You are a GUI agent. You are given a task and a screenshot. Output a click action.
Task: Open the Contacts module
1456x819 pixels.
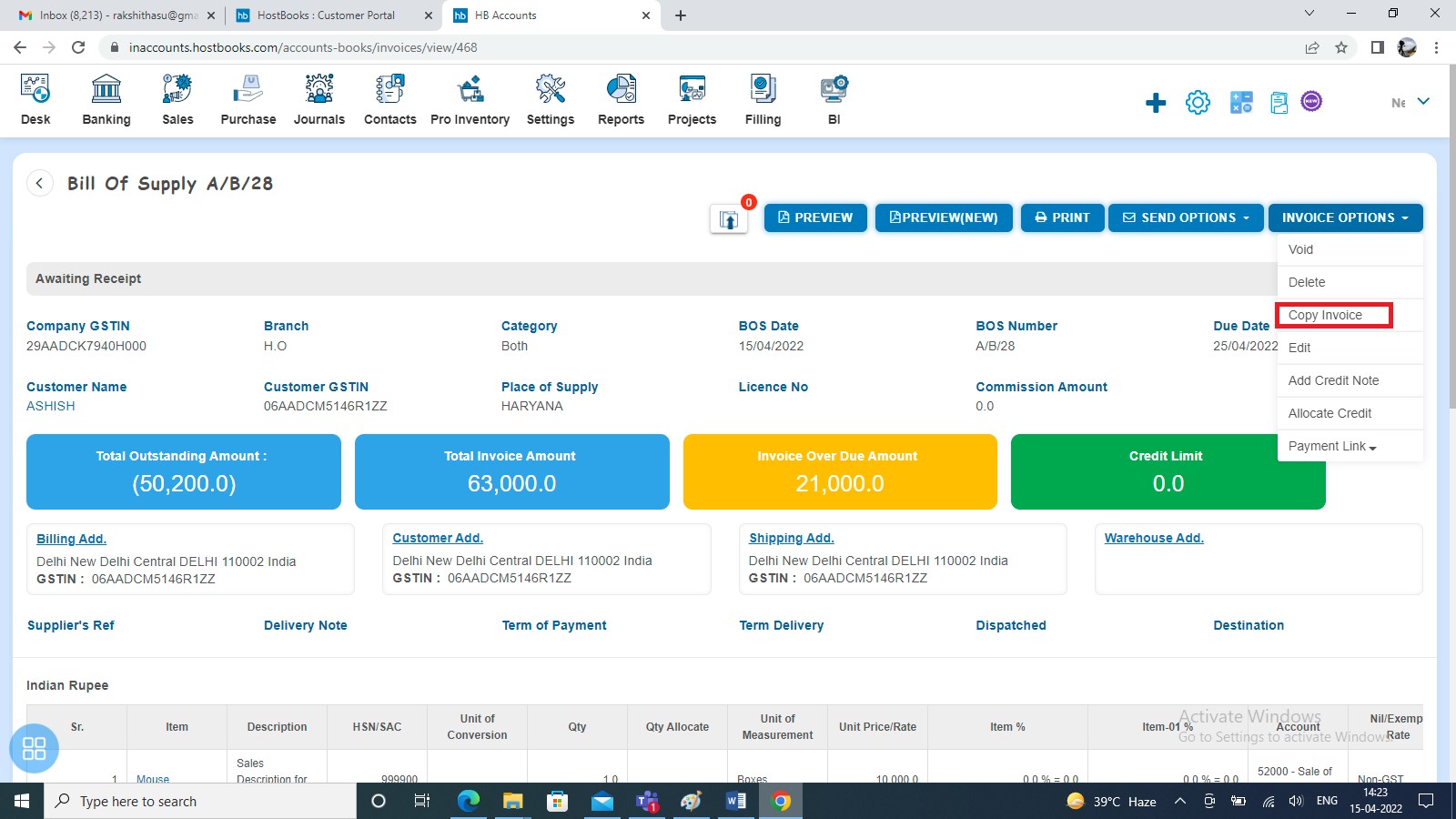[x=390, y=100]
